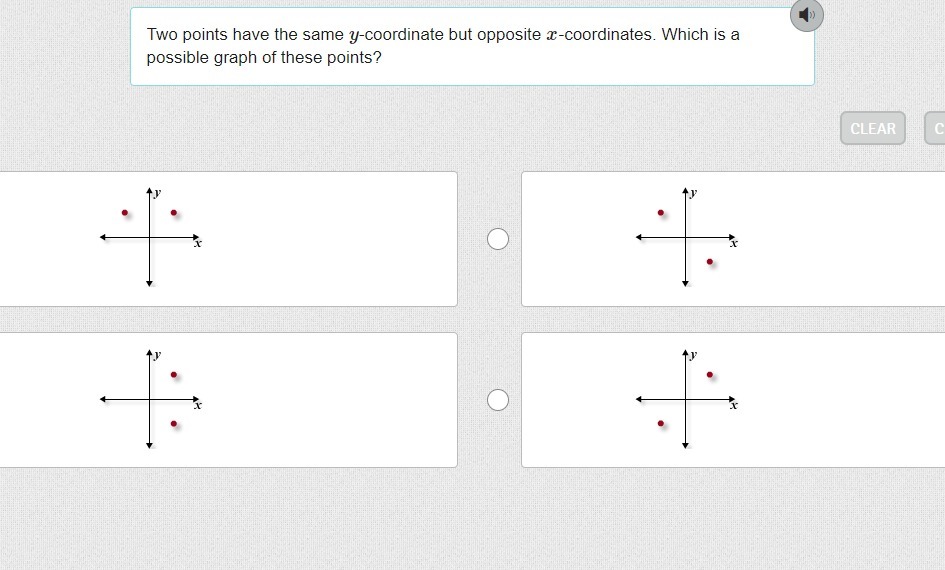Click the quadrant II point in the quadrant II and IV graph
Viewport: 945px width, 570px height.
pos(661,213)
